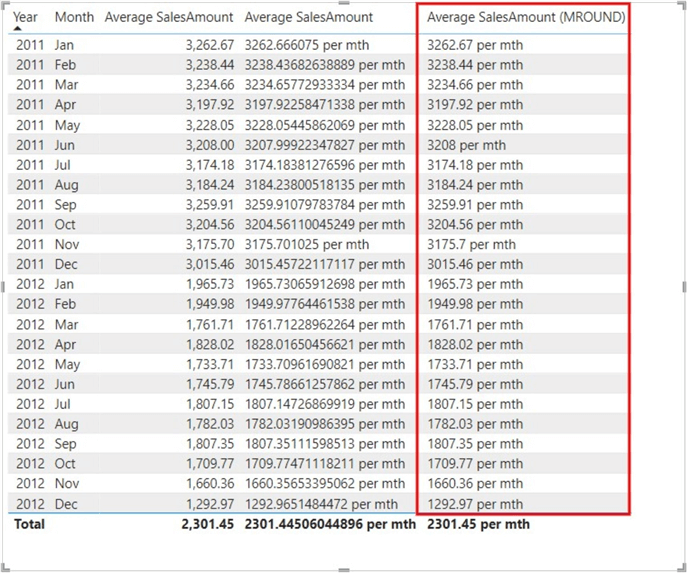The width and height of the screenshot is (688, 574).
Task: Click the value 3,259.91
Action: pyautogui.click(x=210, y=204)
